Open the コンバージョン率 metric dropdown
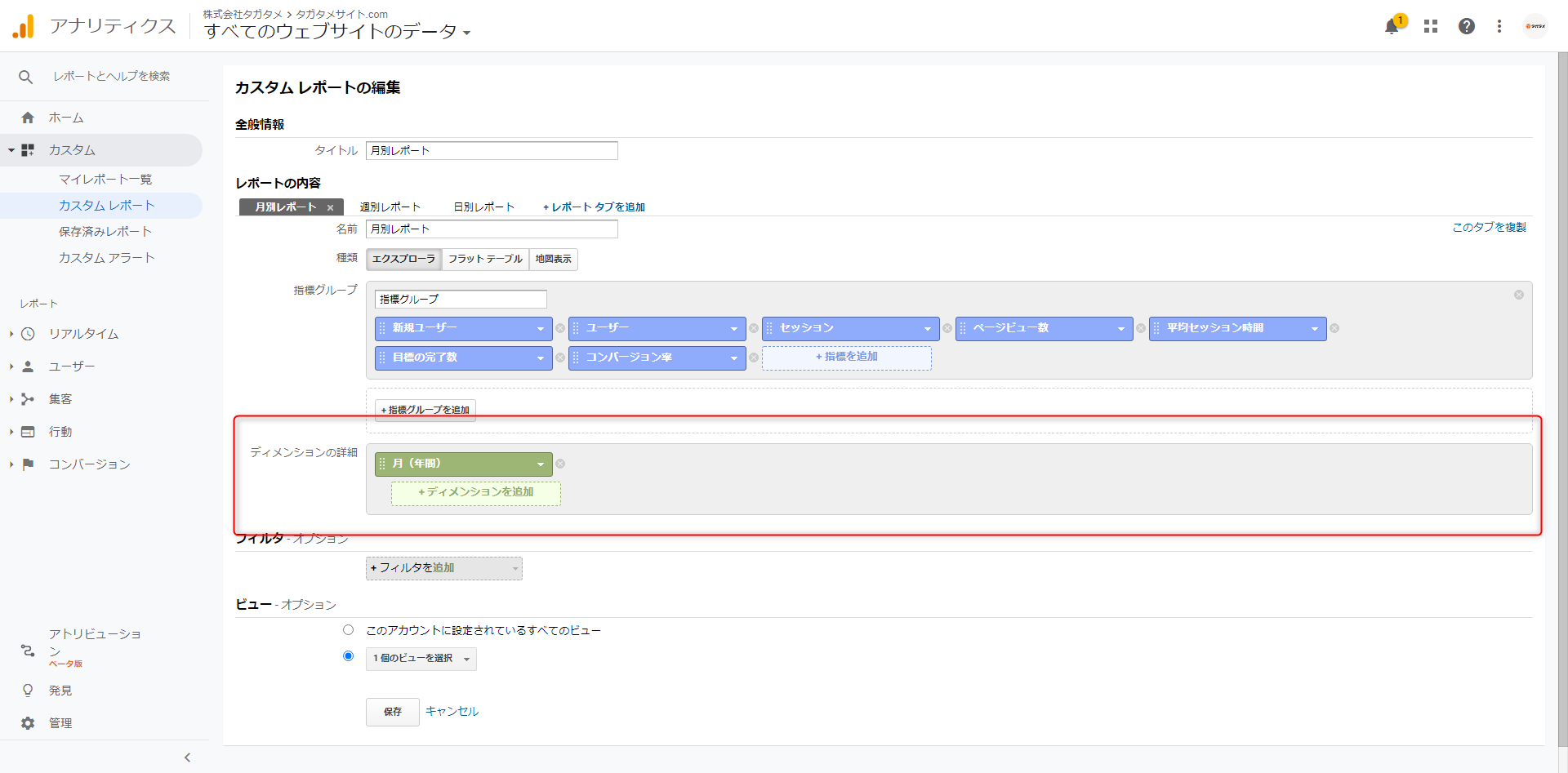The image size is (1568, 773). [733, 358]
